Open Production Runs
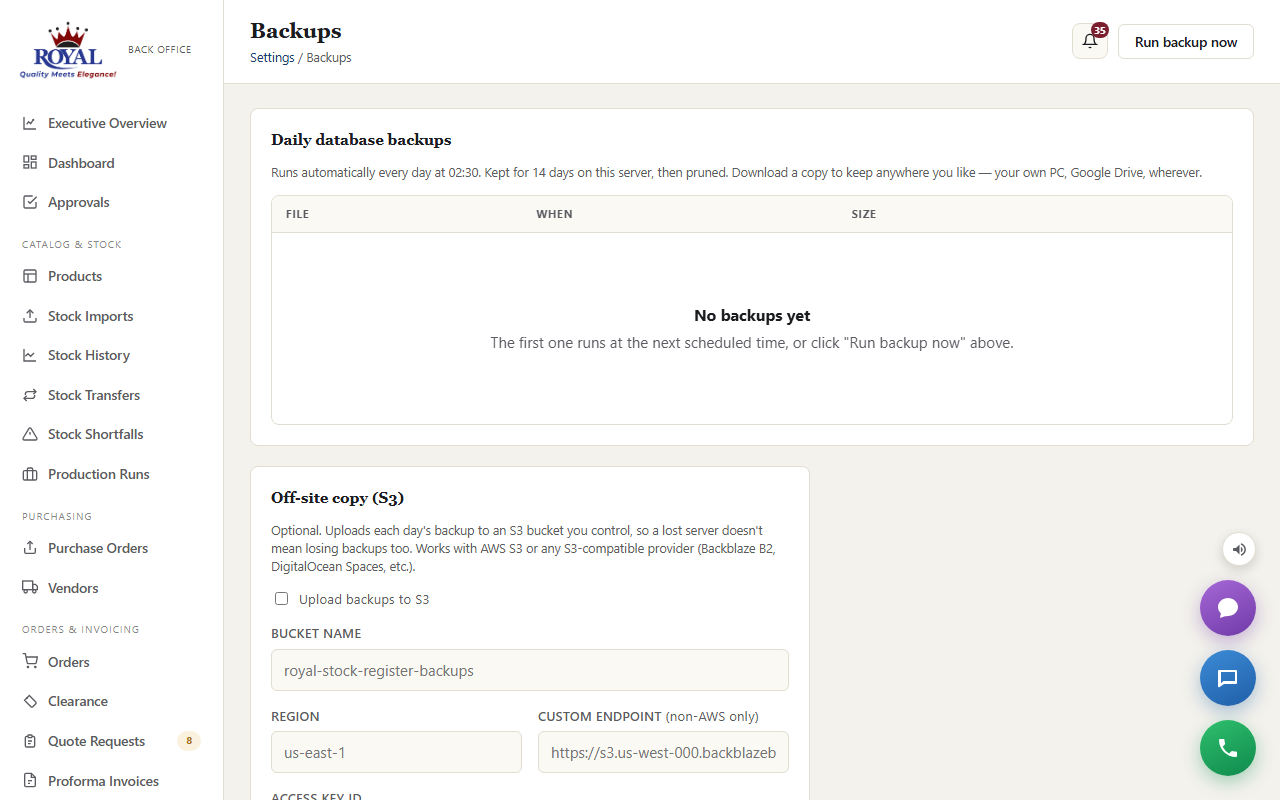Image resolution: width=1280 pixels, height=800 pixels. coord(111,474)
